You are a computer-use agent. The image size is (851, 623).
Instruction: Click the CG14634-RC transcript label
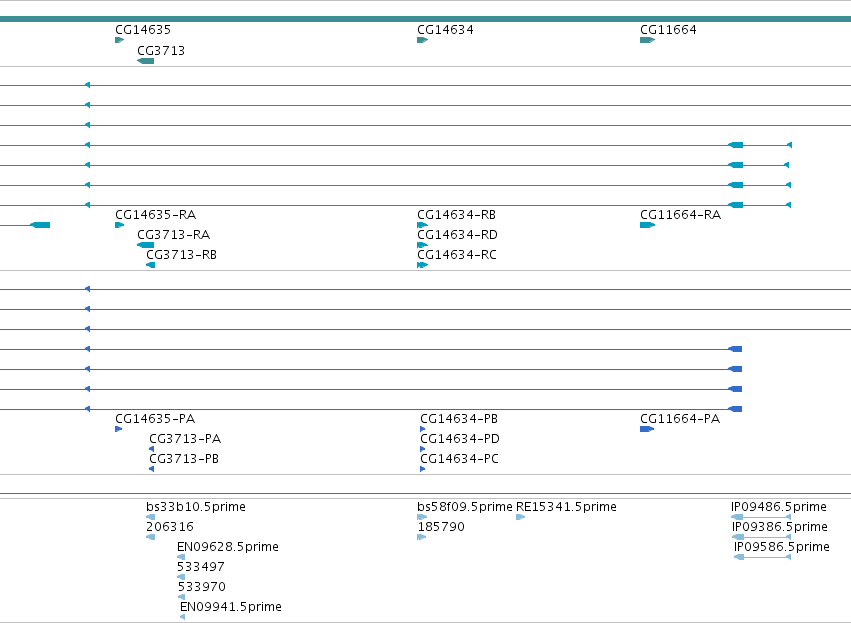point(456,255)
